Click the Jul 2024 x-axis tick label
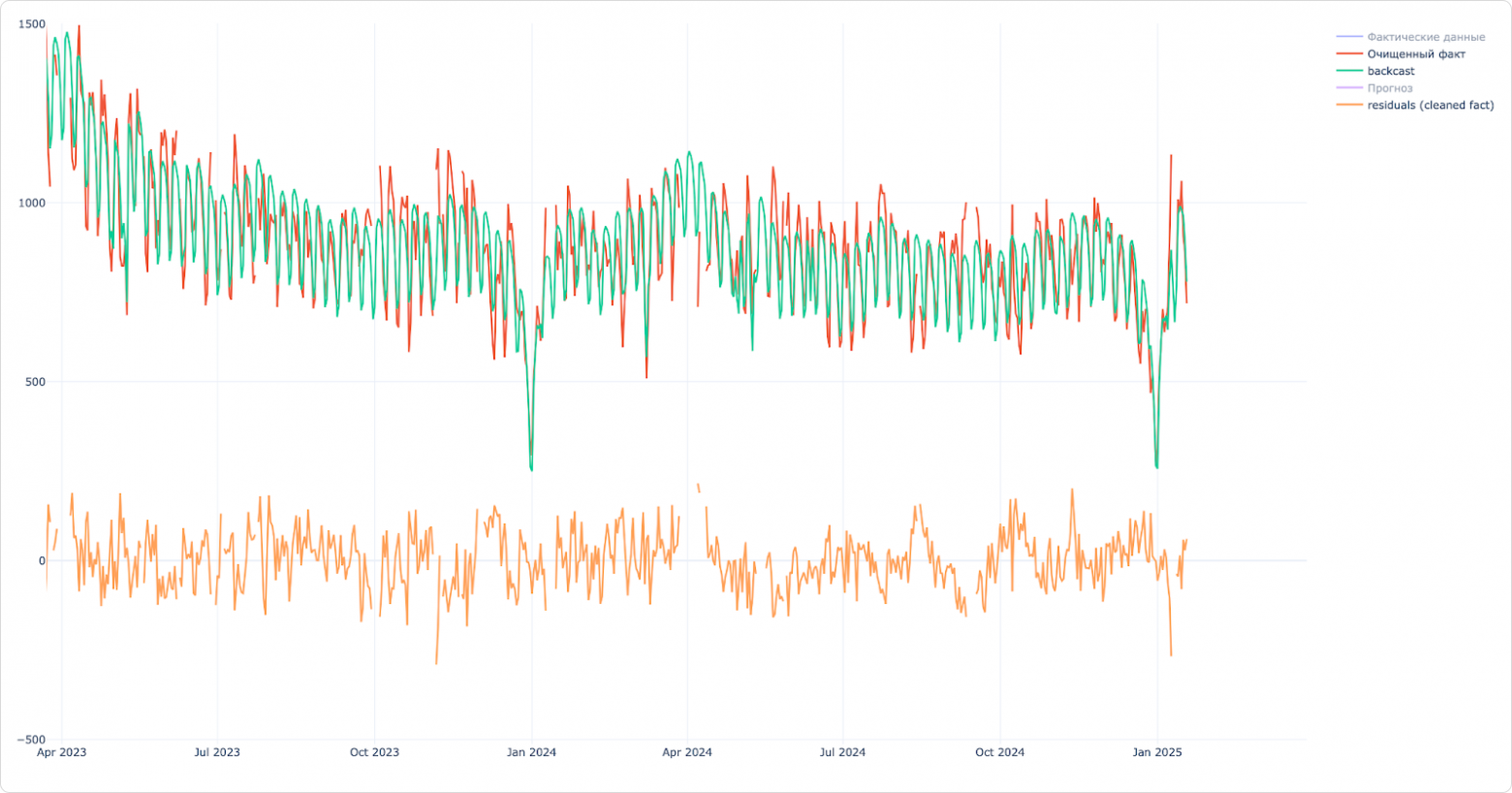Image resolution: width=1512 pixels, height=793 pixels. point(842,752)
